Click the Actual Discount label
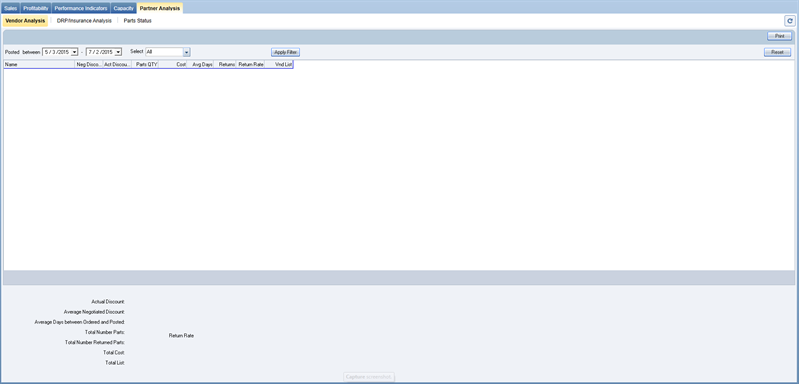Image resolution: width=799 pixels, height=384 pixels. [108, 301]
